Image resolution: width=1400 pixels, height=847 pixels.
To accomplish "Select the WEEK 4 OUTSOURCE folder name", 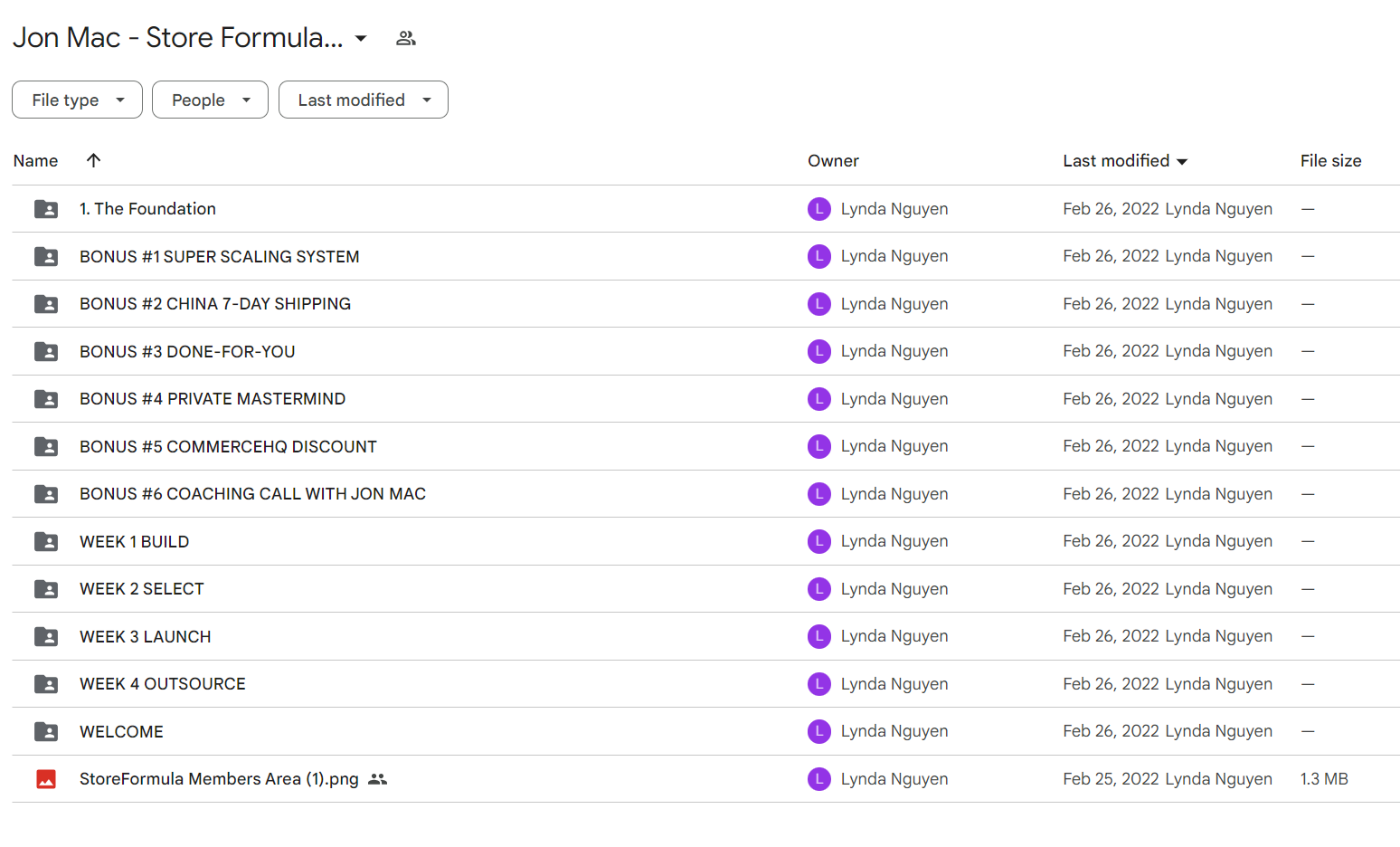I will [x=163, y=684].
